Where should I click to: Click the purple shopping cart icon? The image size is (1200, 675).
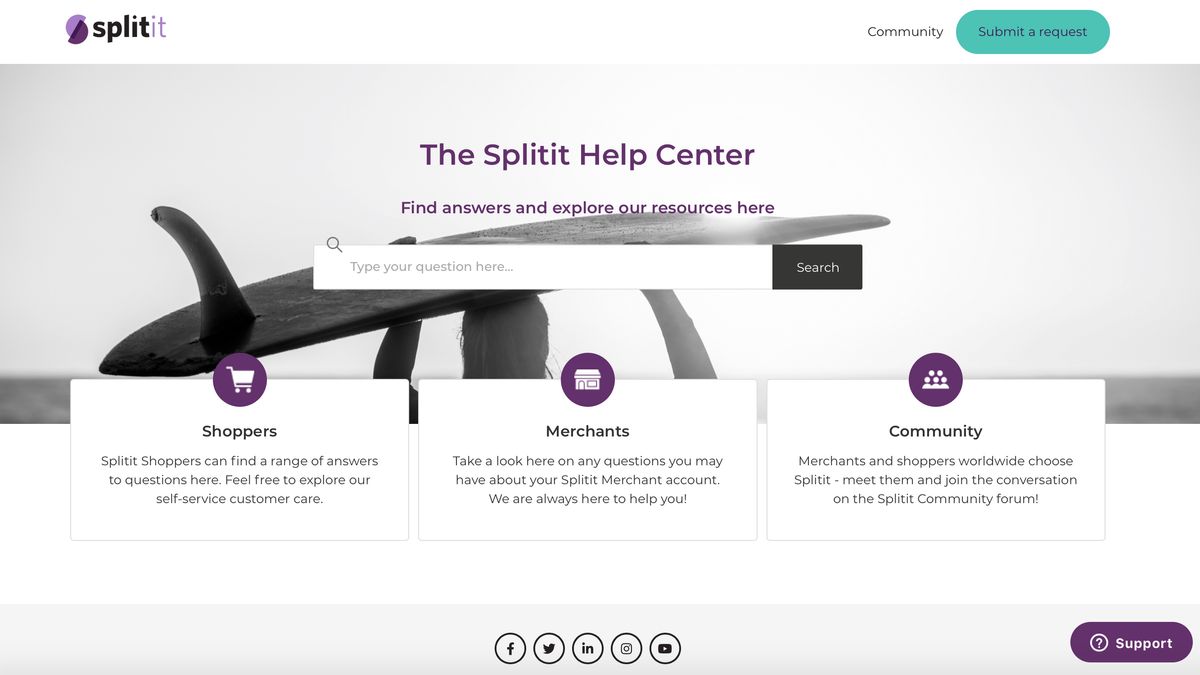coord(240,380)
